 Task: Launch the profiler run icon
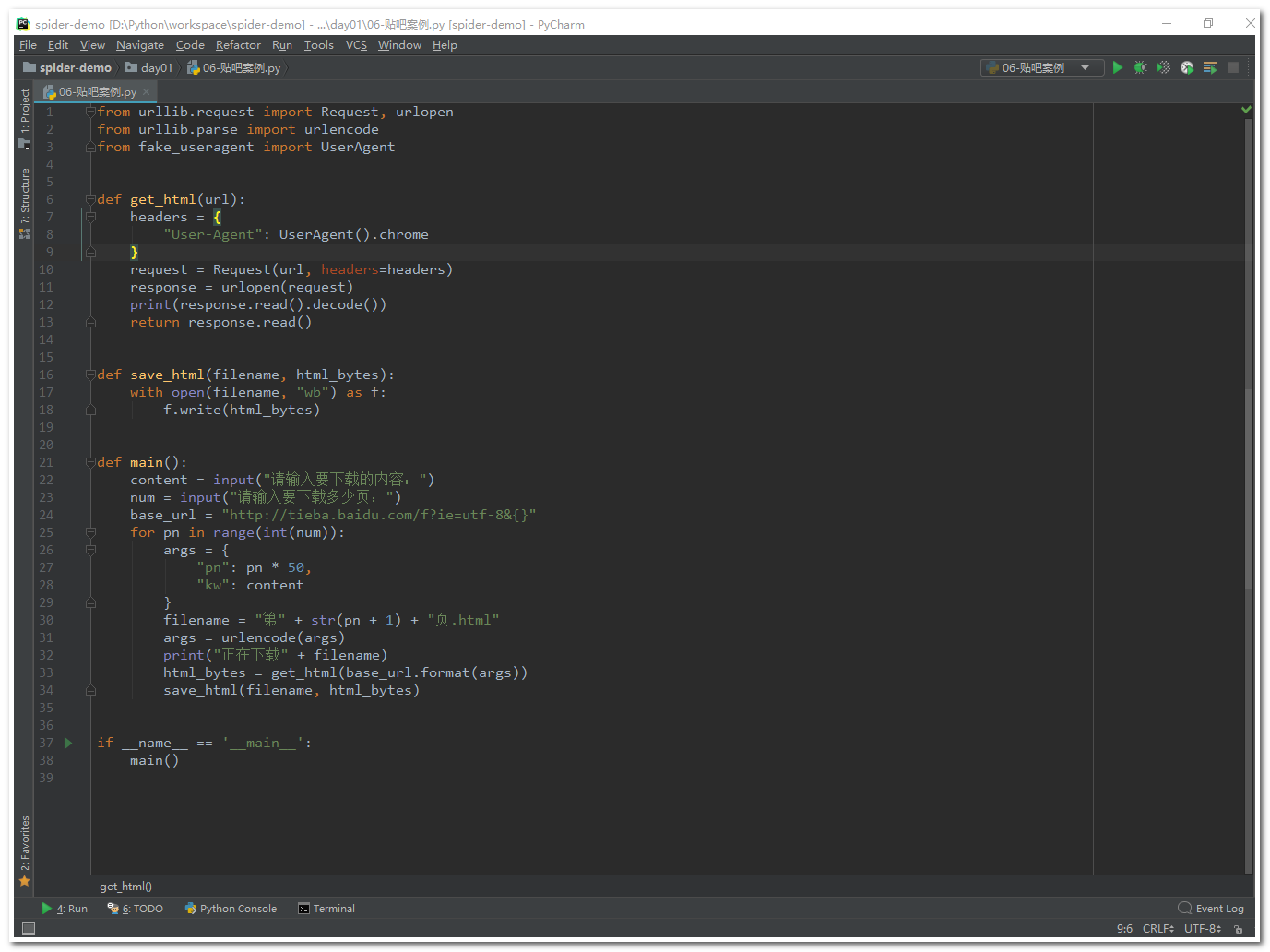[x=1187, y=67]
